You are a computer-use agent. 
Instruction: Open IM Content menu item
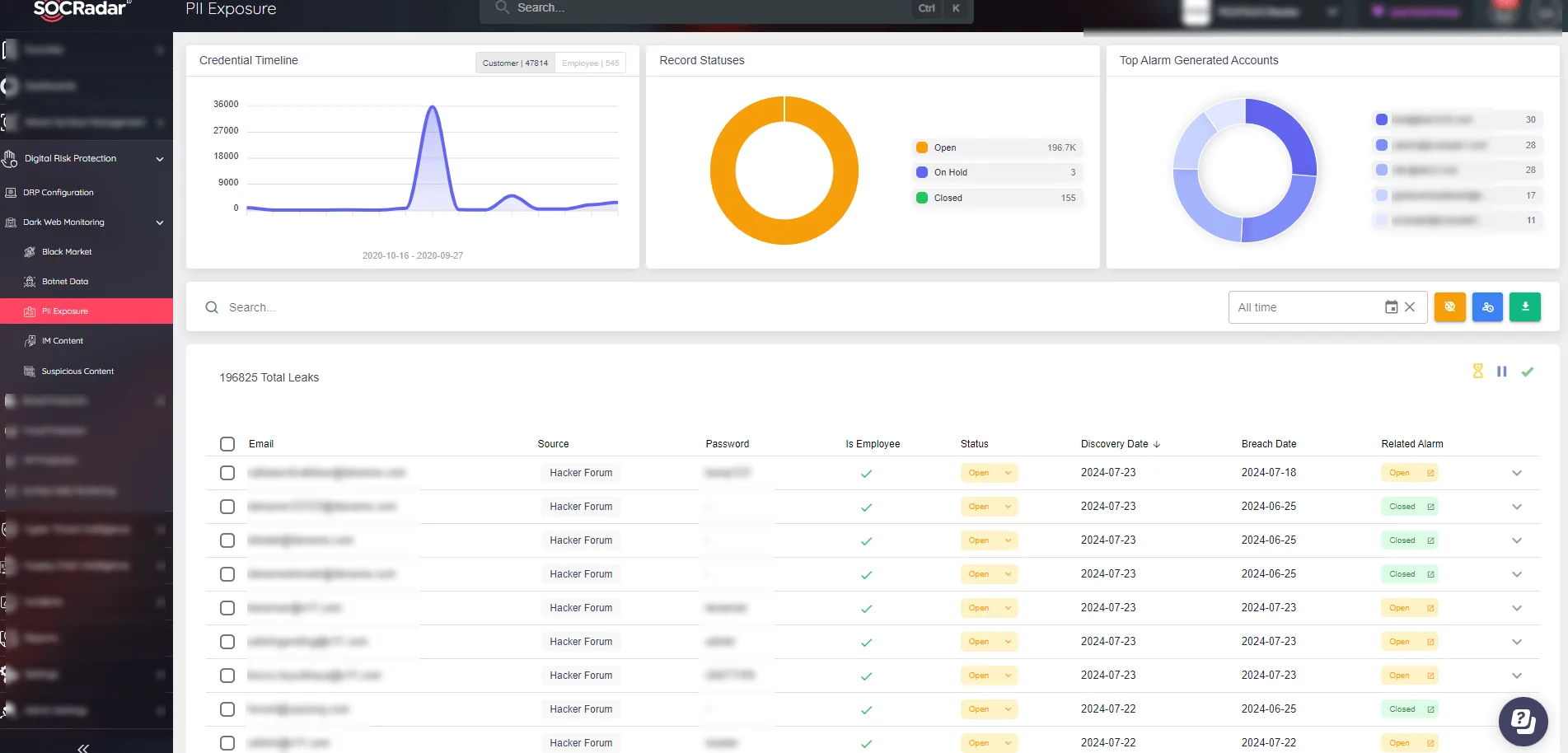(63, 341)
